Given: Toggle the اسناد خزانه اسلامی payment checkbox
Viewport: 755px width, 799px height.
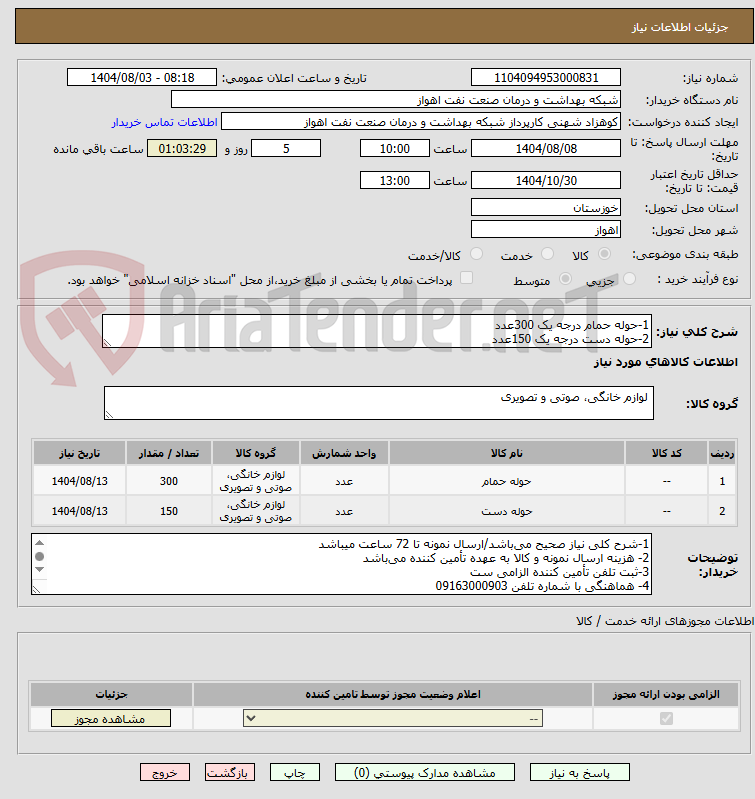Looking at the screenshot, I should click(x=466, y=278).
